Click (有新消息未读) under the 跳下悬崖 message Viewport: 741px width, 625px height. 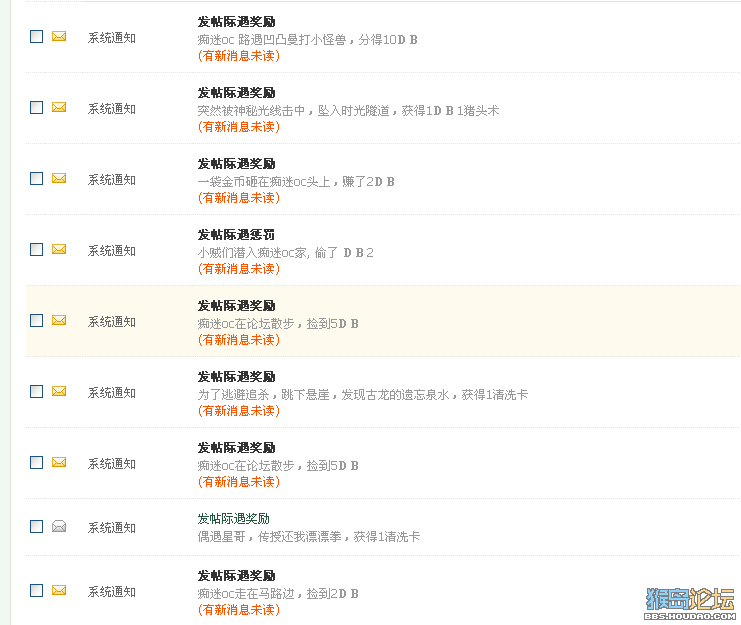[239, 411]
